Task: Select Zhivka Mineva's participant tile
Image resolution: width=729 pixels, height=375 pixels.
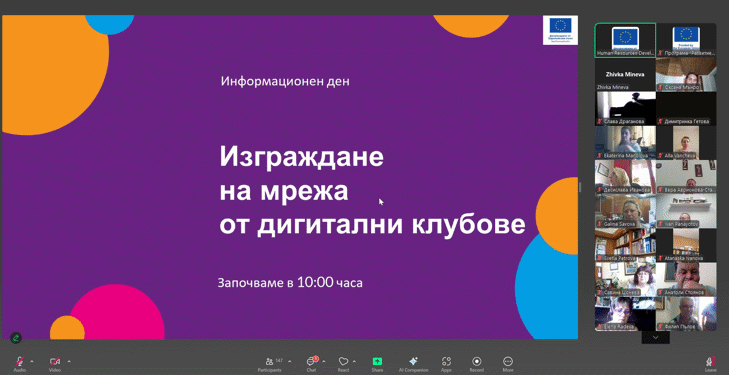Action: (x=625, y=74)
